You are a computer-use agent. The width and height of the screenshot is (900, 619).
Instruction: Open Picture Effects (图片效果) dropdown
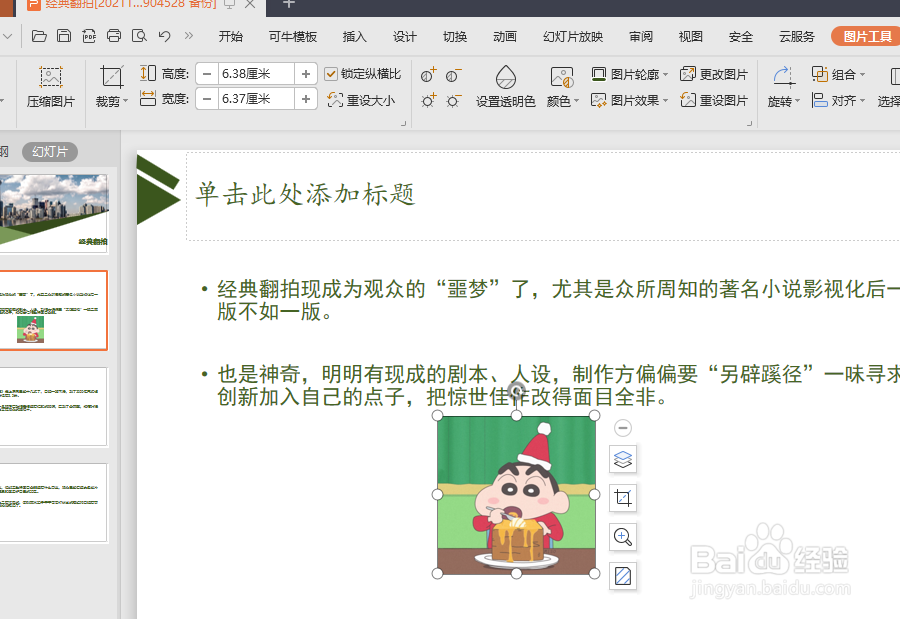click(x=630, y=100)
